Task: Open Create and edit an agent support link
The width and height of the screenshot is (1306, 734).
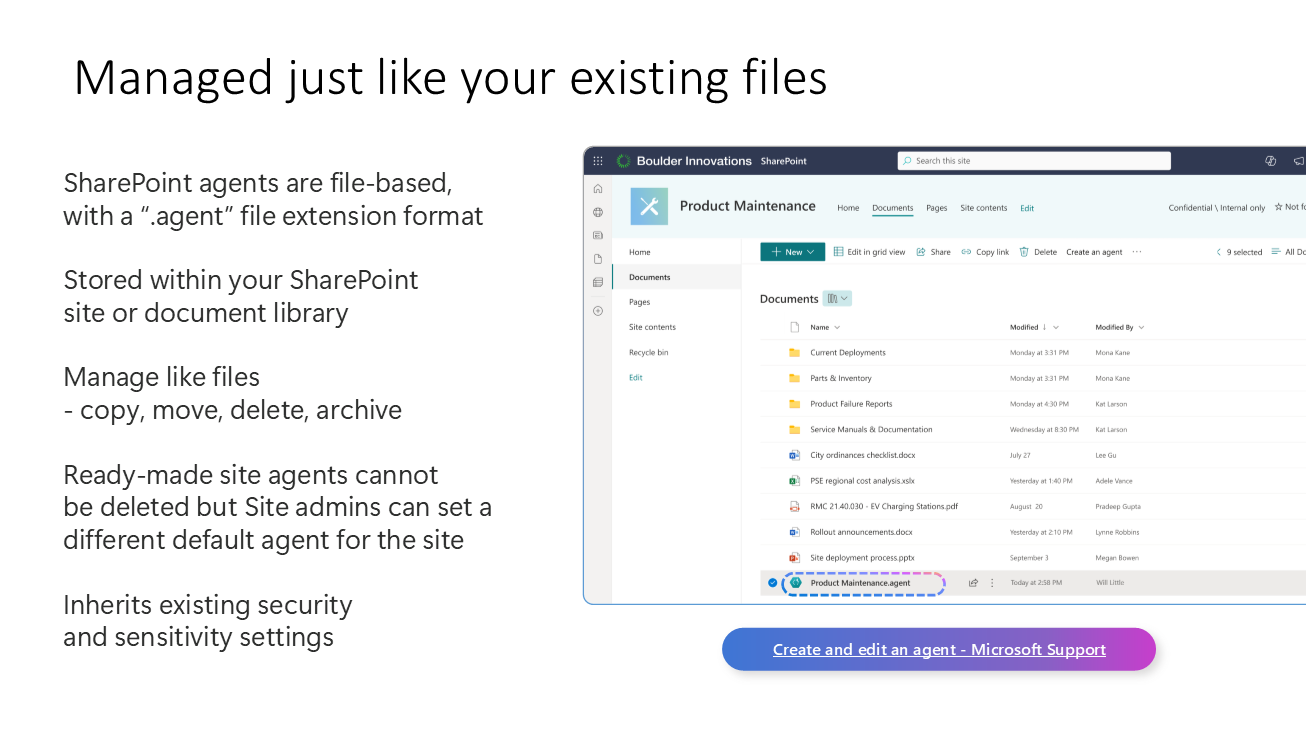Action: click(x=939, y=649)
